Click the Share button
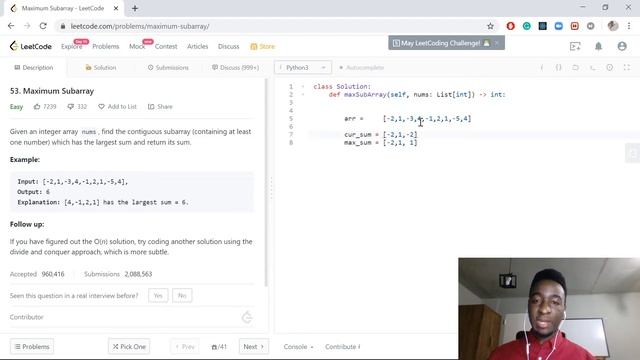Screen dimensions: 640x360 pos(160,107)
